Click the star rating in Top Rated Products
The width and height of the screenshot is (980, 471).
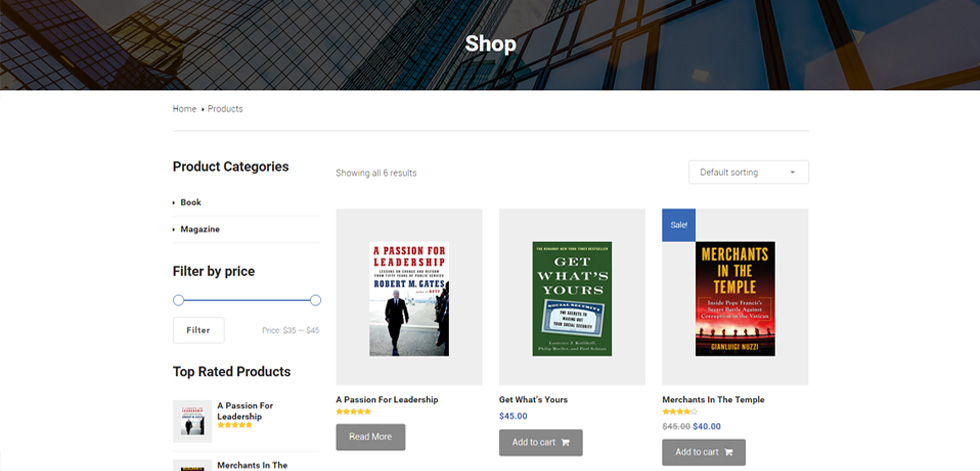pos(235,425)
